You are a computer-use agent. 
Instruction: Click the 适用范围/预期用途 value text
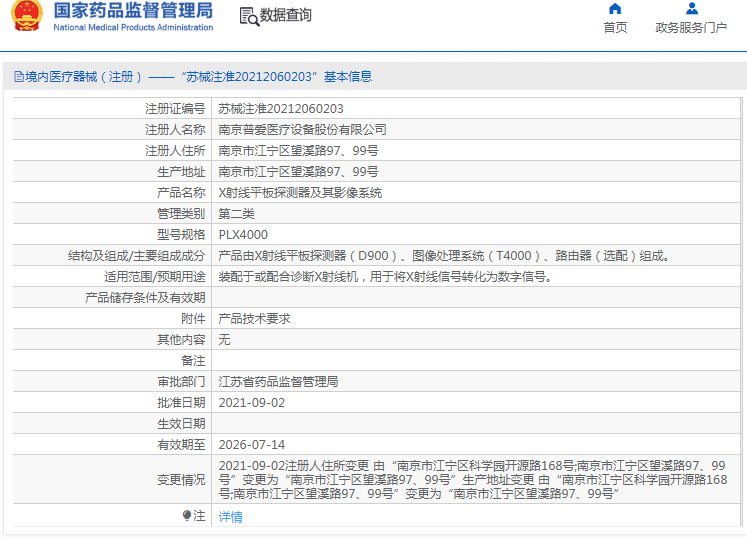pos(385,277)
